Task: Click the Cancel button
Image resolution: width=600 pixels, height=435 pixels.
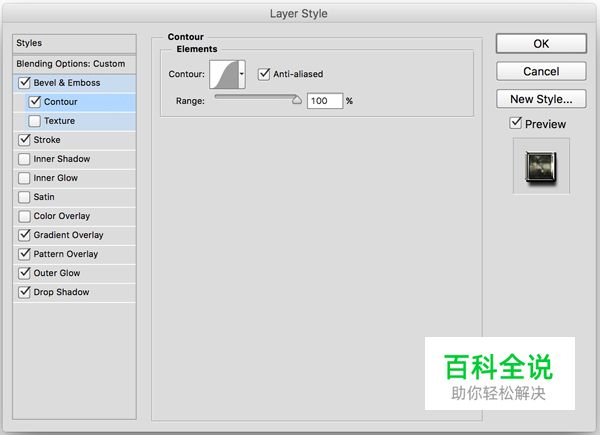Action: pos(541,72)
